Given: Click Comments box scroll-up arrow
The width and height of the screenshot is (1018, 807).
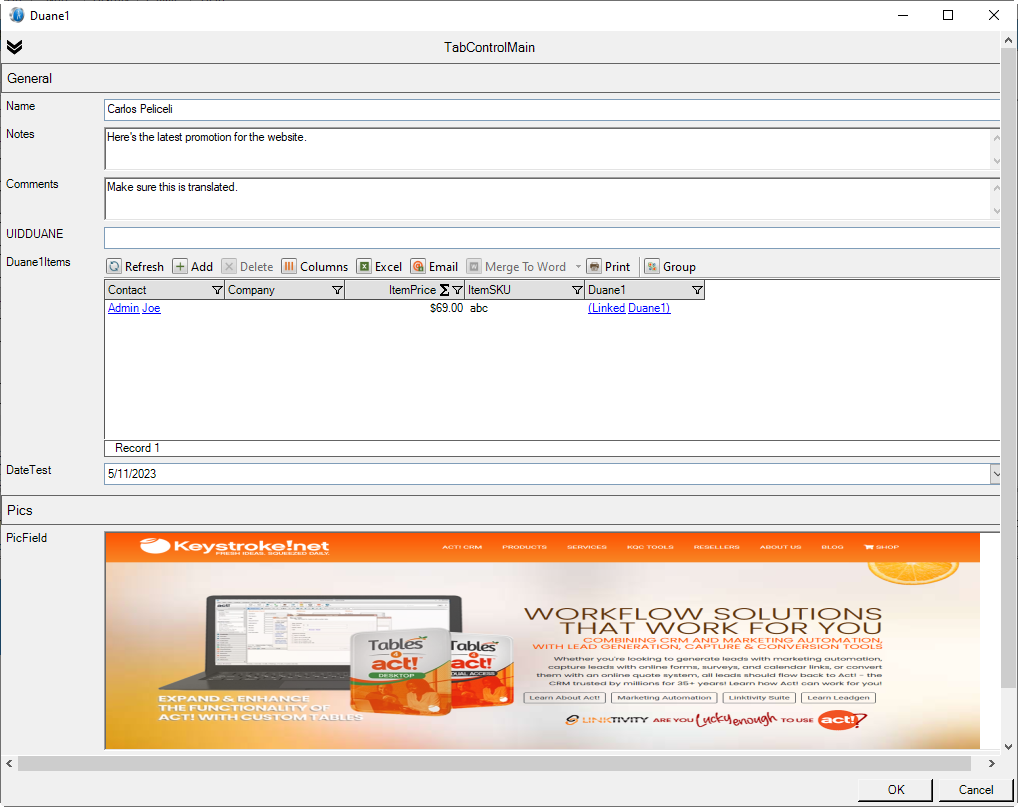Looking at the screenshot, I should (996, 187).
